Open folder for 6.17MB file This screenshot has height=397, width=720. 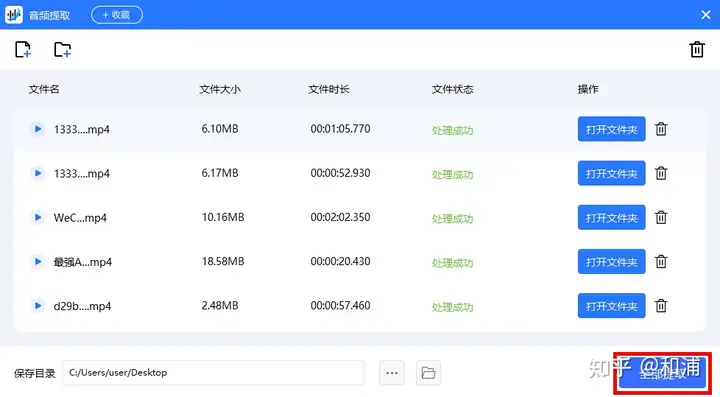611,173
